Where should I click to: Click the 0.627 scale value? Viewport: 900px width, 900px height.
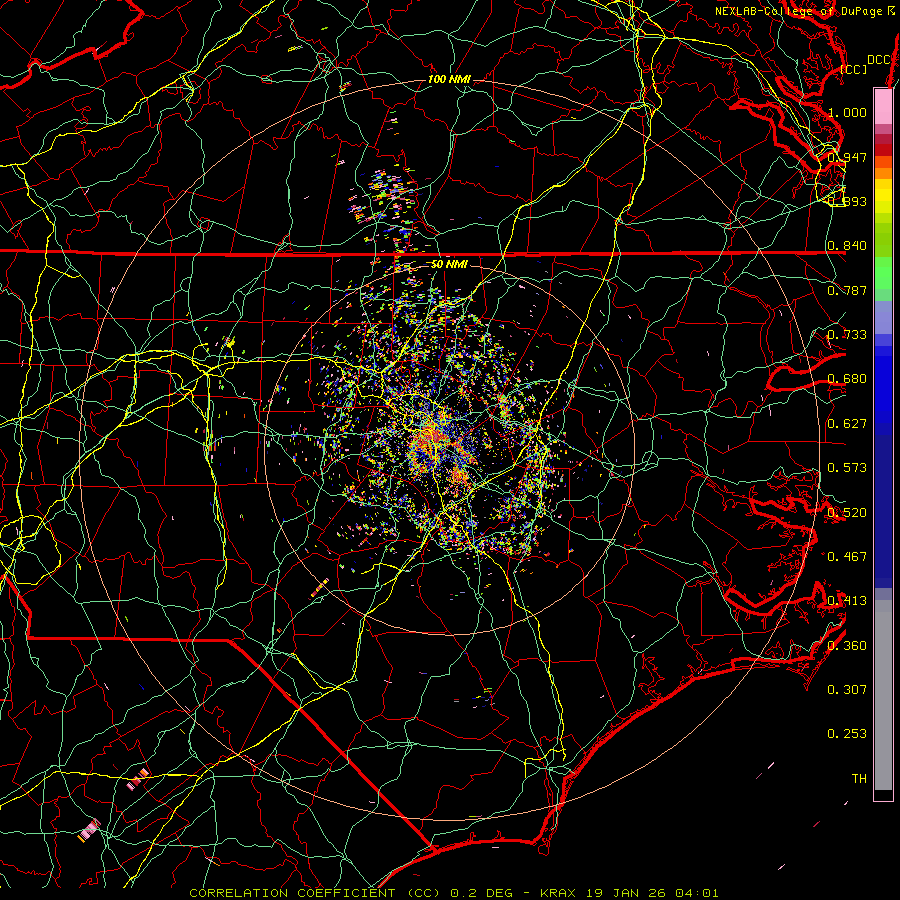(x=847, y=423)
